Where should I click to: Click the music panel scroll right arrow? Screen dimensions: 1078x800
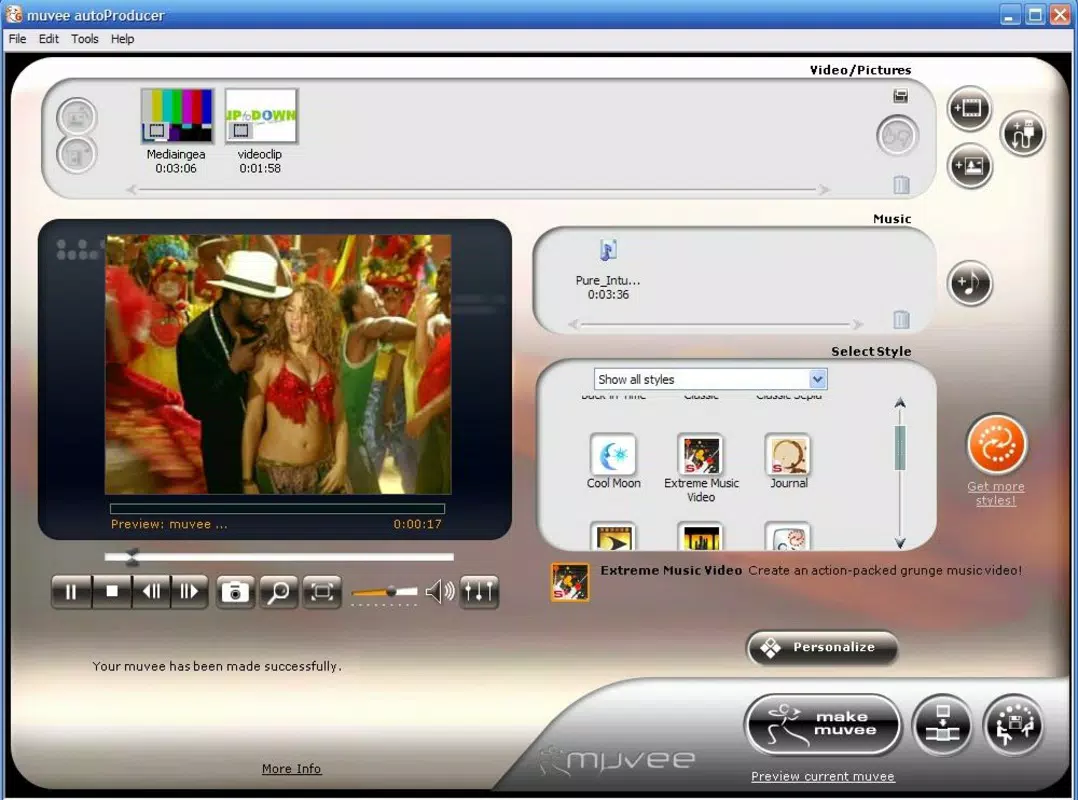pyautogui.click(x=857, y=324)
